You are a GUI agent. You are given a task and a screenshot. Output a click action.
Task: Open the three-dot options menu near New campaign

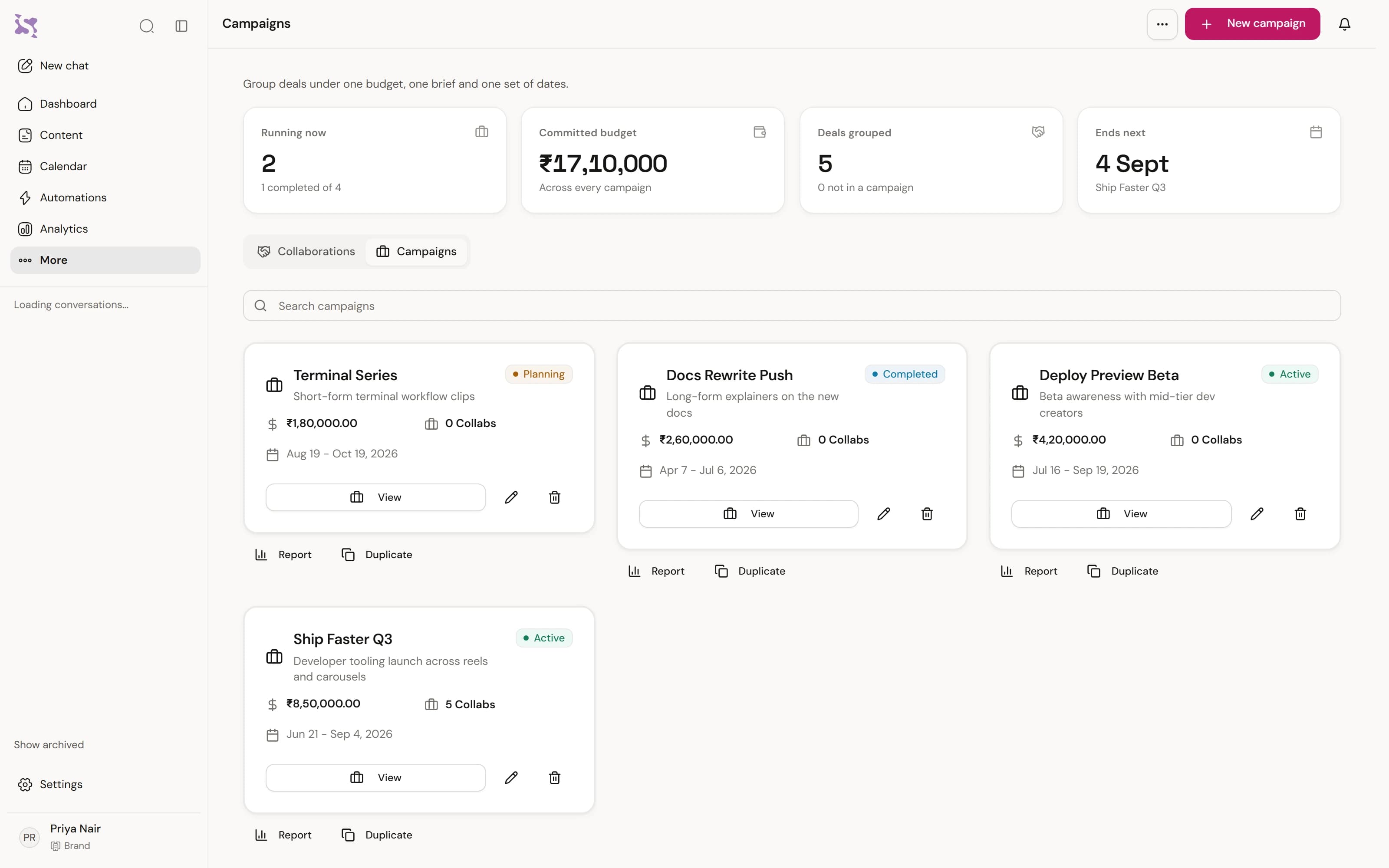click(1162, 24)
